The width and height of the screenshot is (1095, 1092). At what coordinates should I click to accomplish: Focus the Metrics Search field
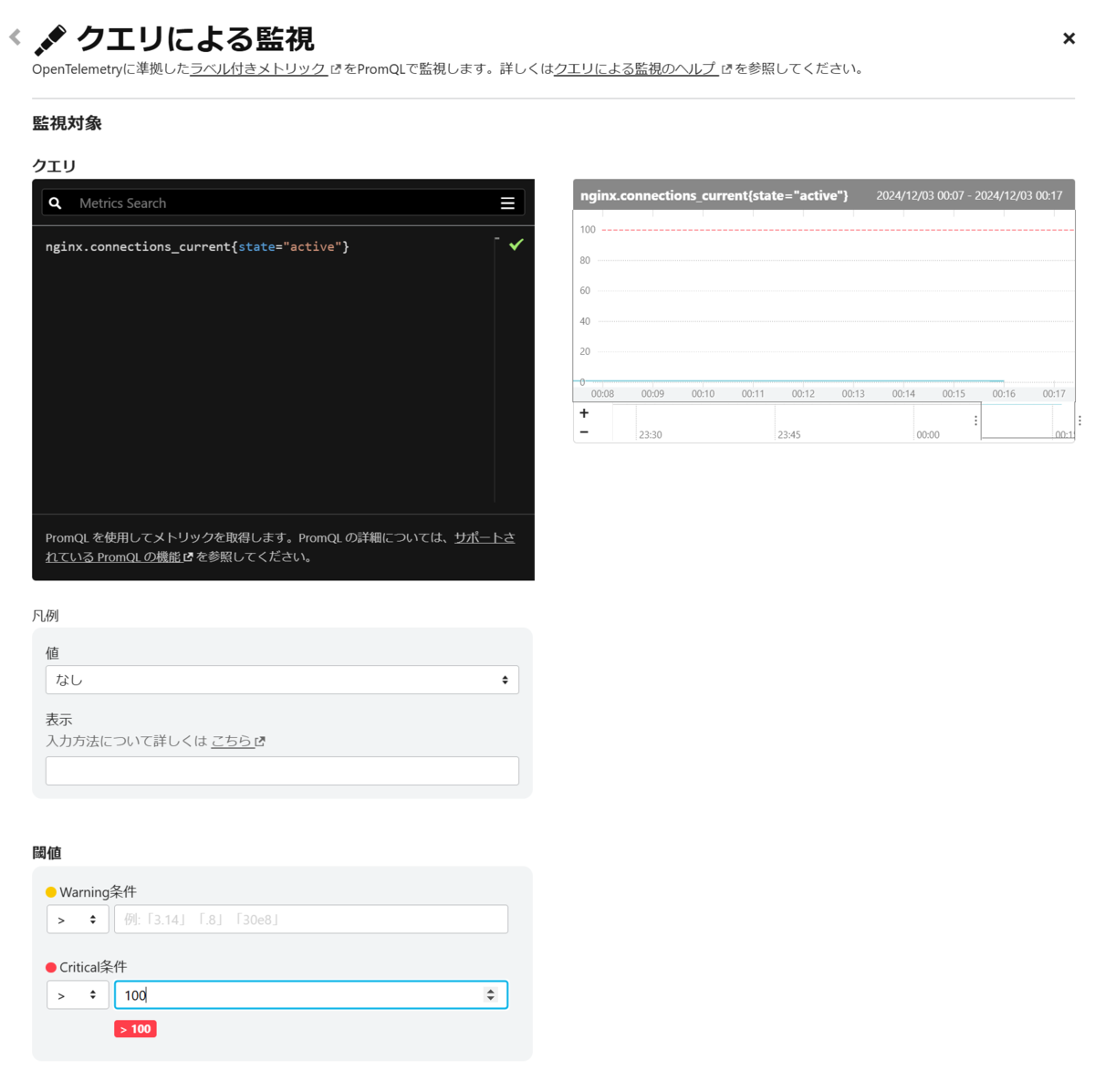[x=283, y=203]
